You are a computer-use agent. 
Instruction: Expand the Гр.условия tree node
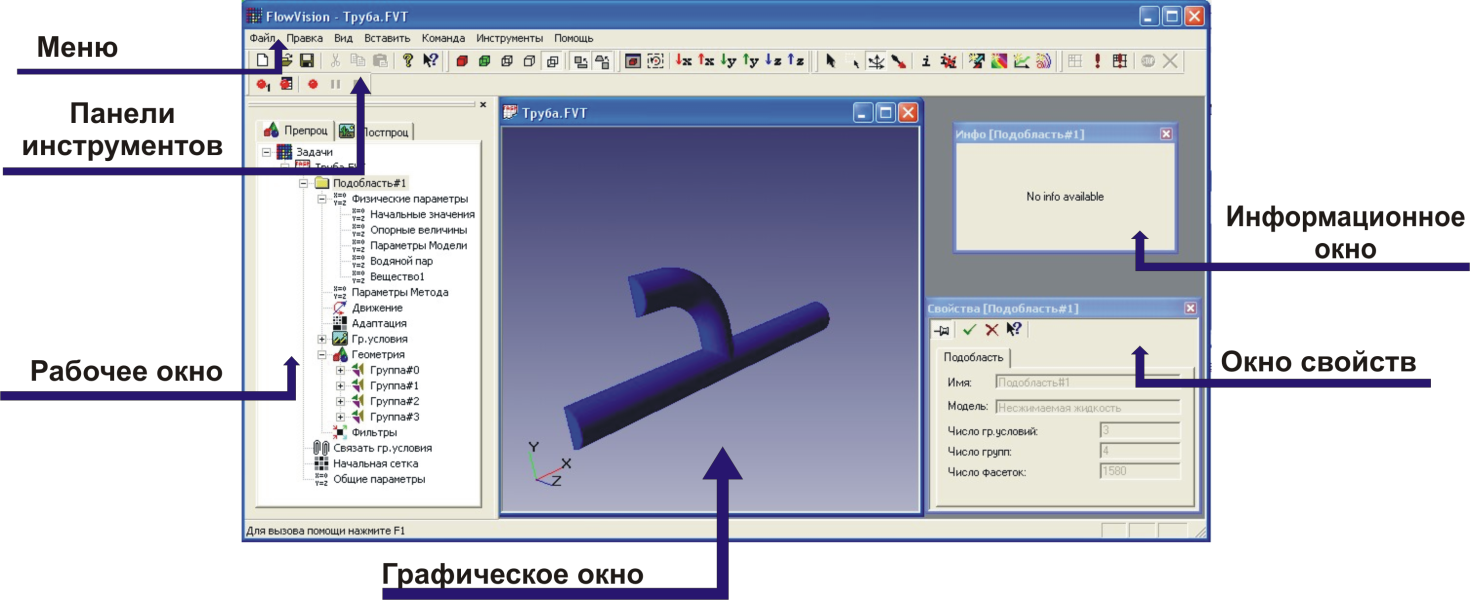(x=322, y=340)
